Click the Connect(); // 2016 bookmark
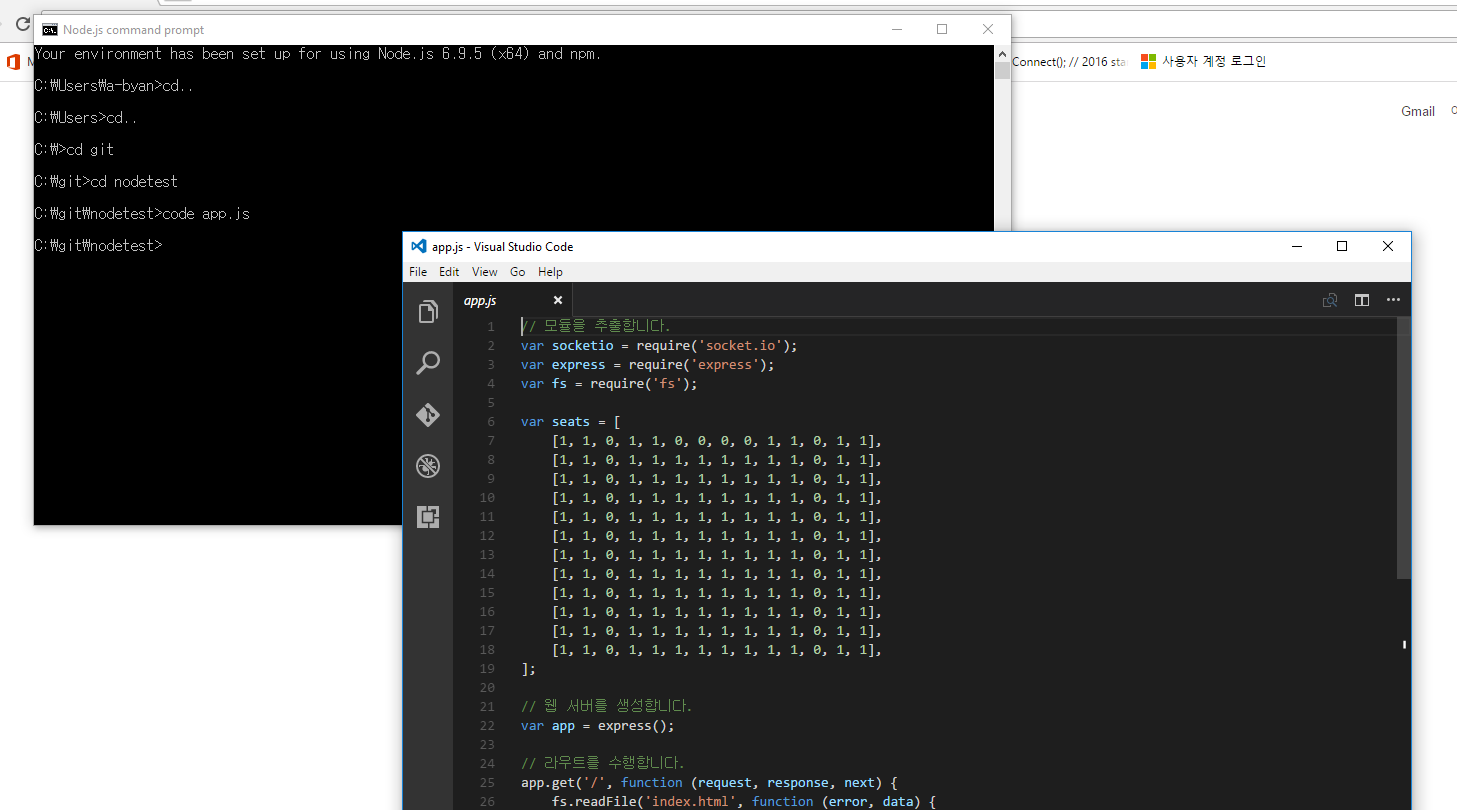 [x=1068, y=62]
